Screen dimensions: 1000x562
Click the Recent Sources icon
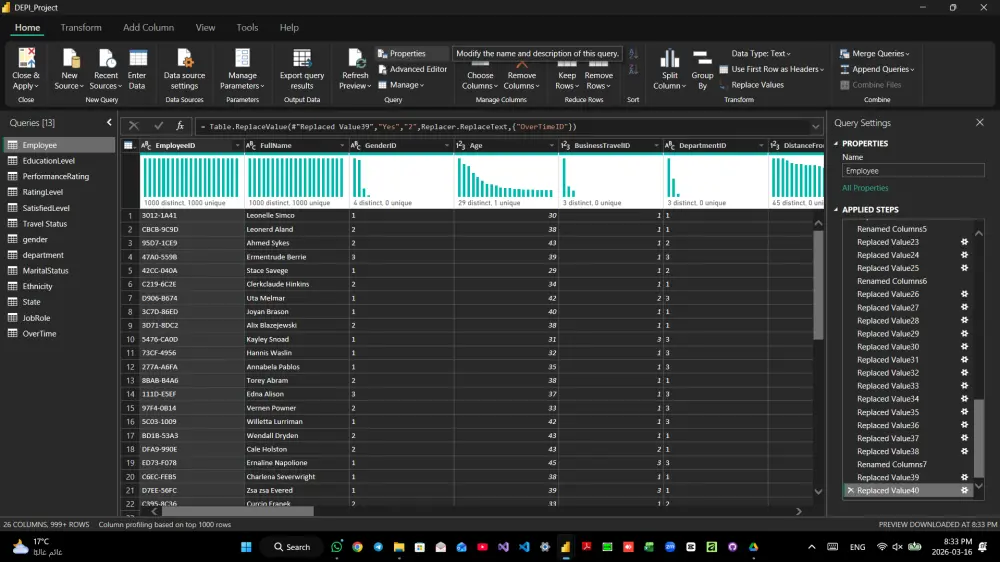tap(106, 68)
